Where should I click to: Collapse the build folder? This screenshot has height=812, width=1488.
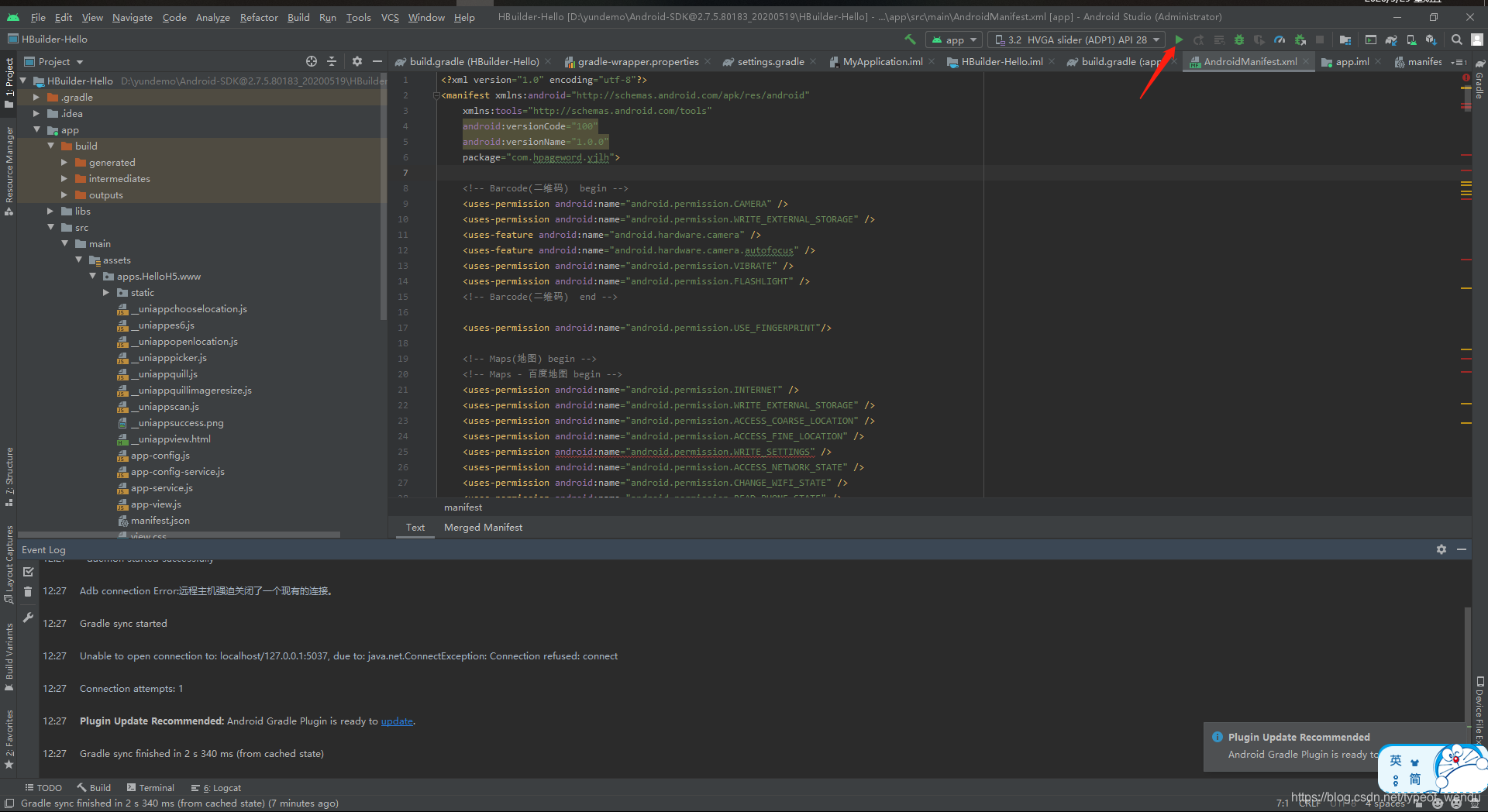[50, 146]
